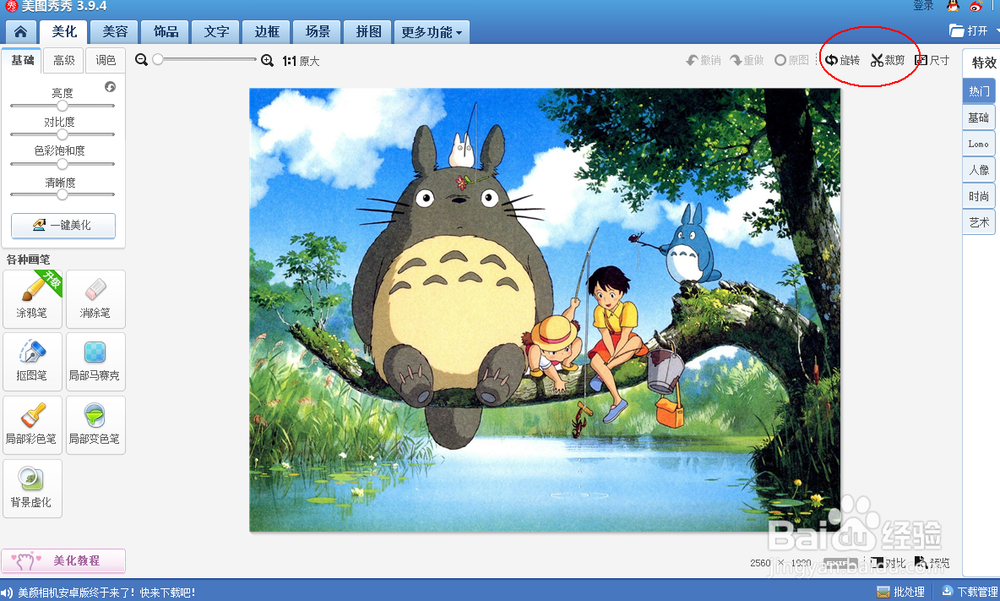Adjust the 对比度 contrast slider
The width and height of the screenshot is (1000, 601).
tap(62, 135)
